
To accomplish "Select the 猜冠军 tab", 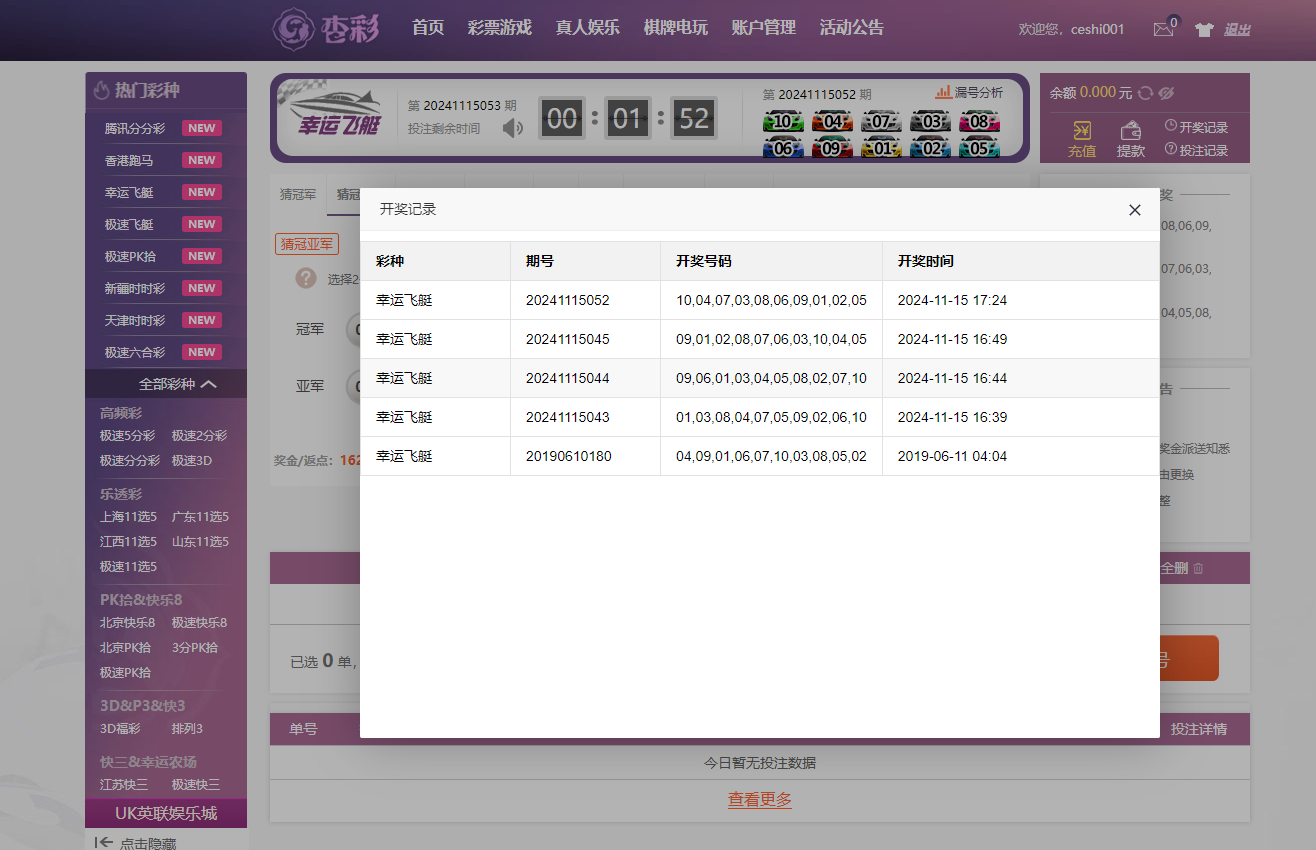I will pyautogui.click(x=298, y=195).
